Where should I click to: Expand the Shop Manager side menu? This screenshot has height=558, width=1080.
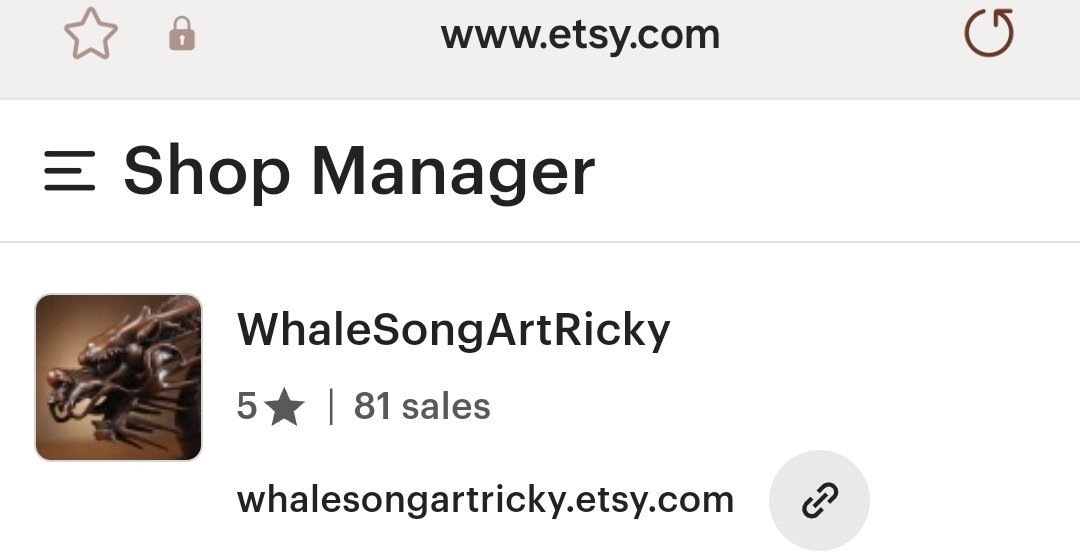pos(70,171)
